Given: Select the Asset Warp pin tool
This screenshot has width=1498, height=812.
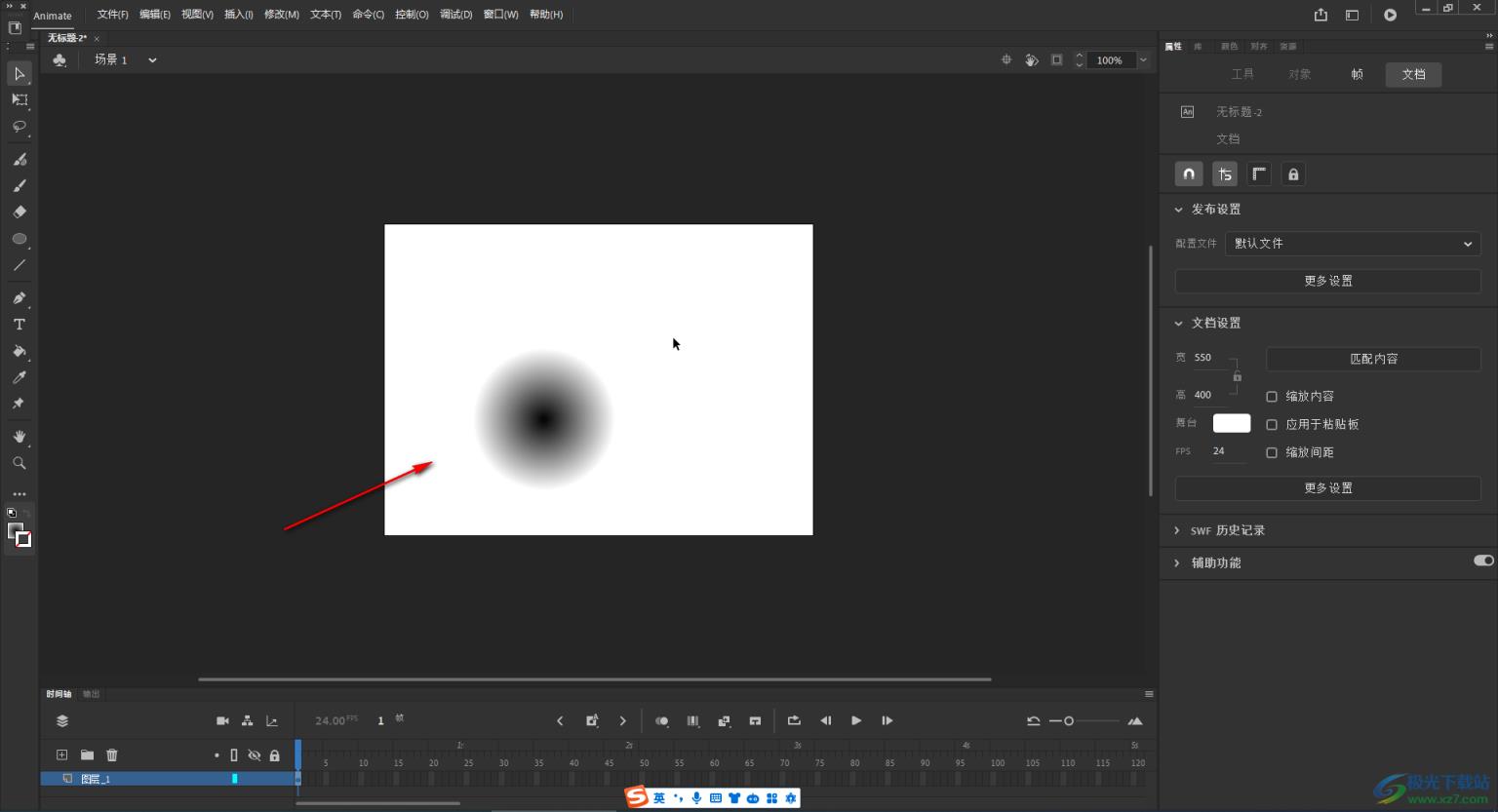Looking at the screenshot, I should pyautogui.click(x=20, y=404).
